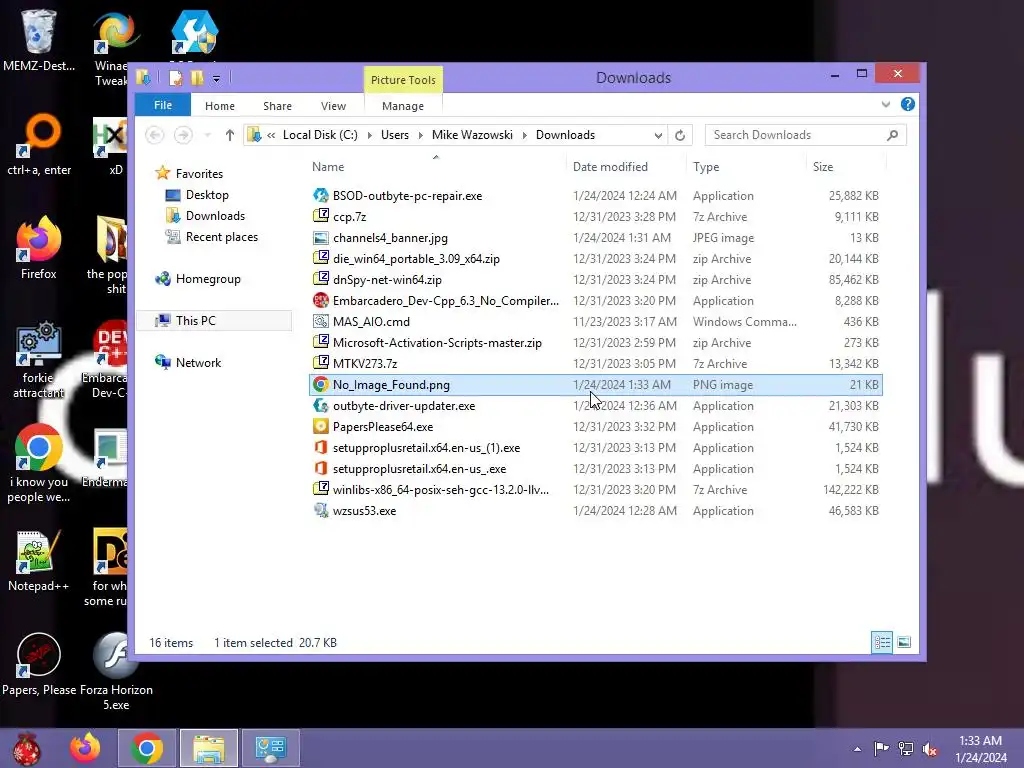Image resolution: width=1024 pixels, height=768 pixels.
Task: Select winlibs-x86_64-posix-seh-gcc archive name
Action: coord(441,490)
